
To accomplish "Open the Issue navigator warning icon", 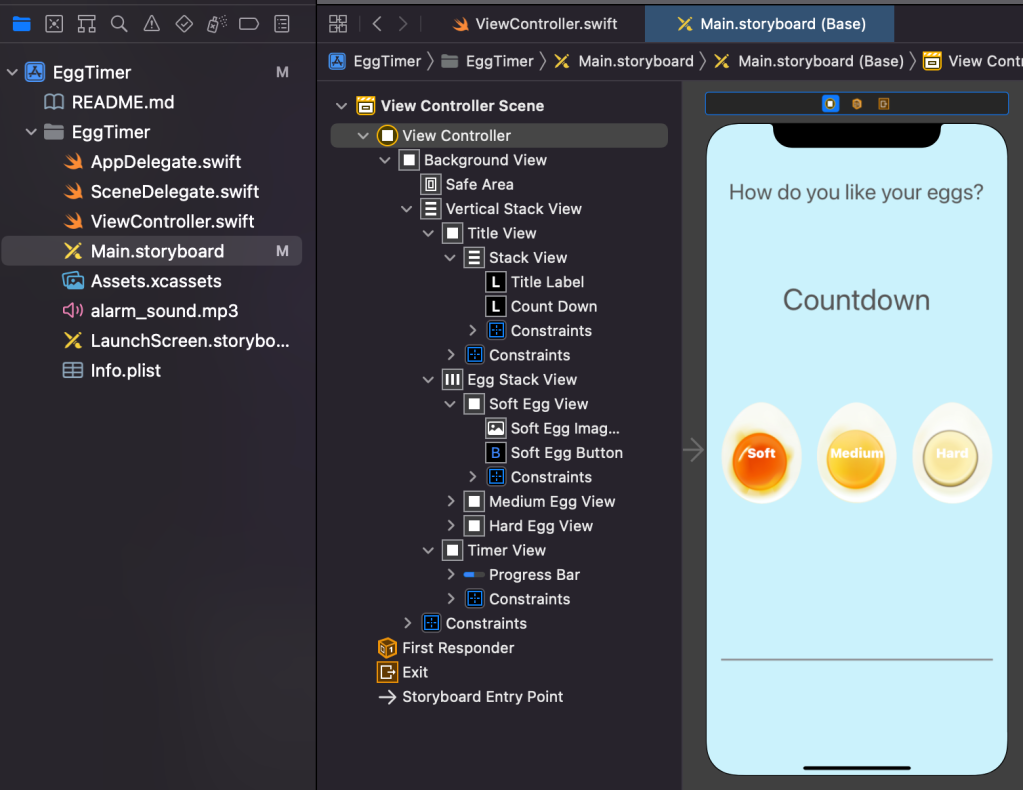I will tap(151, 23).
